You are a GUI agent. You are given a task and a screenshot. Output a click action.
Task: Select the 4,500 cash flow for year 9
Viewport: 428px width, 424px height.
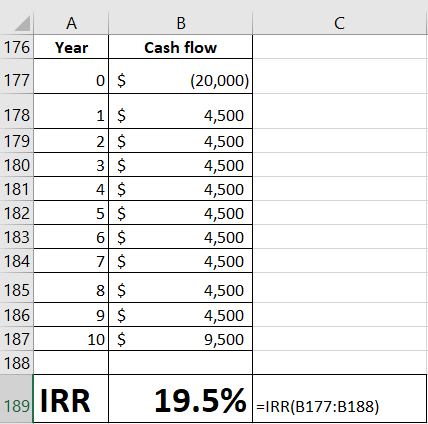pyautogui.click(x=181, y=315)
